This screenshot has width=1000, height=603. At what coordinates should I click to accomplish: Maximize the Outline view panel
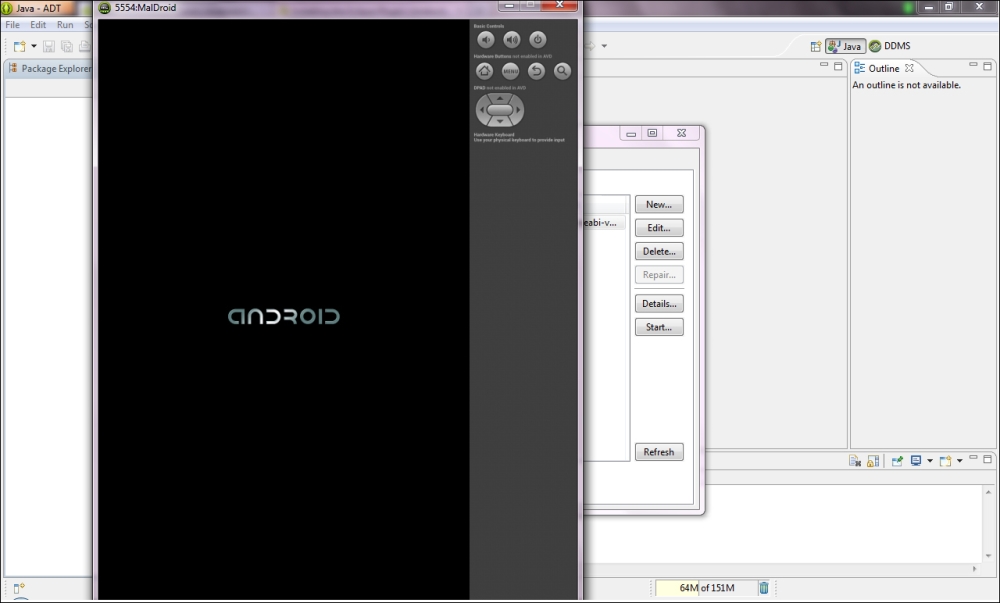pyautogui.click(x=987, y=66)
